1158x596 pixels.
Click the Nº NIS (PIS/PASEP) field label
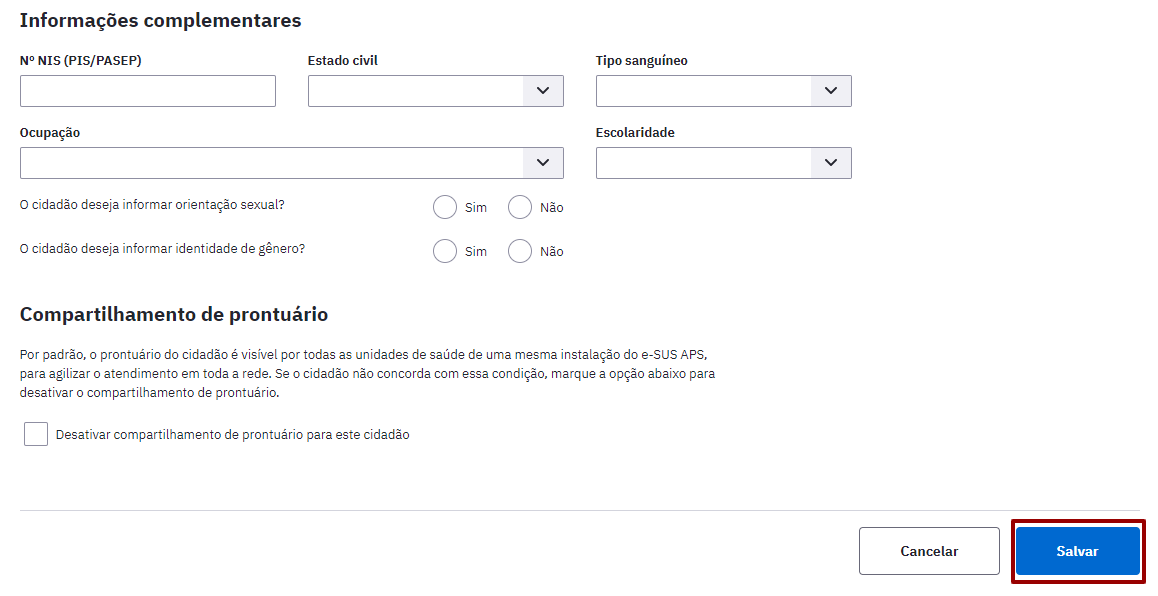click(80, 61)
